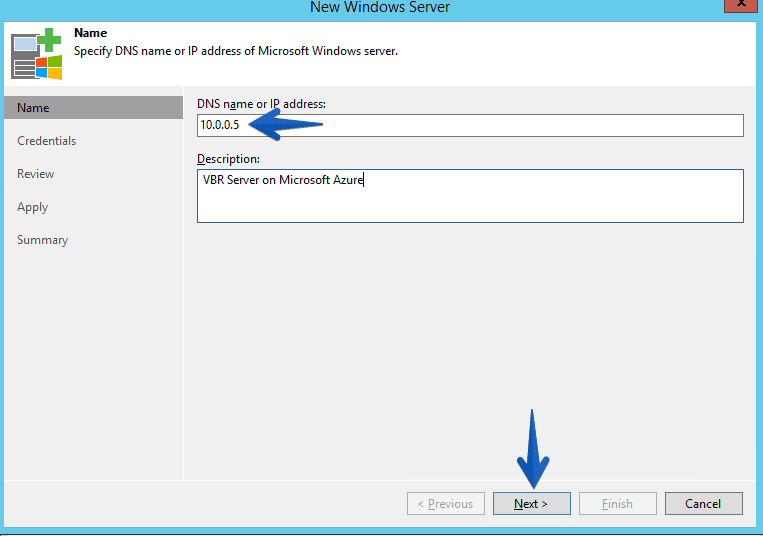763x536 pixels.
Task: Select the Name wizard step
Action: (x=93, y=107)
